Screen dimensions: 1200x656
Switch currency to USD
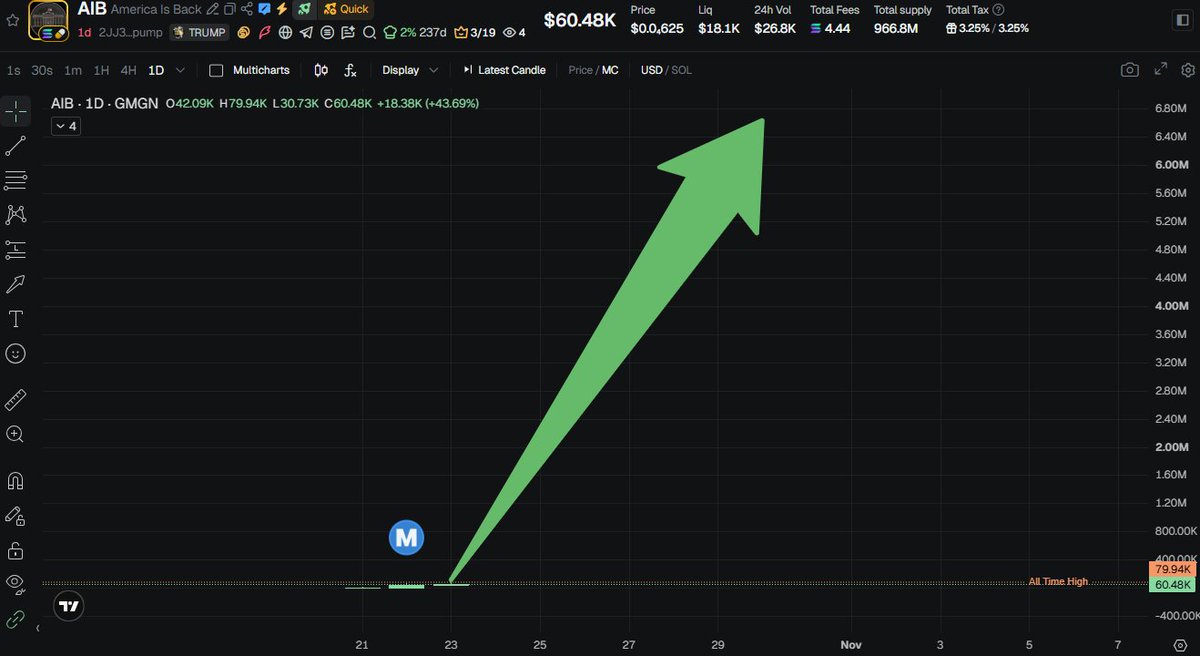(x=652, y=70)
